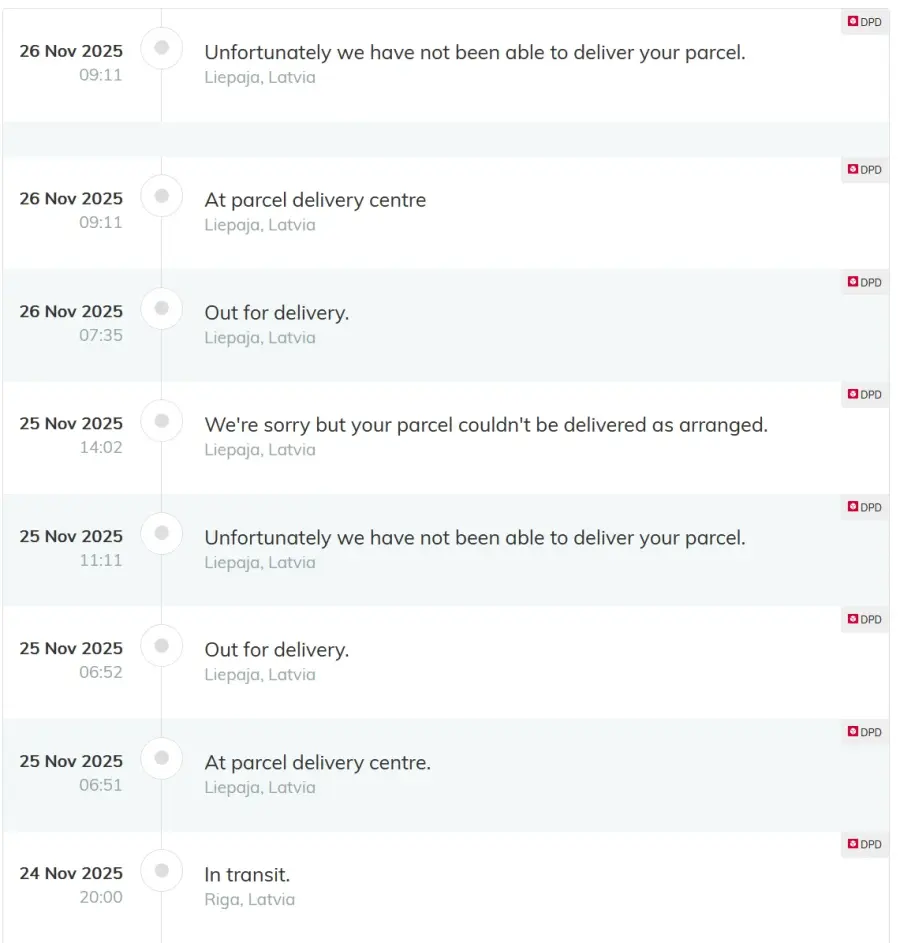Viewport: 900px width, 943px height.
Task: Select timeline dot for 26 Nov delivery centre
Action: [x=161, y=196]
